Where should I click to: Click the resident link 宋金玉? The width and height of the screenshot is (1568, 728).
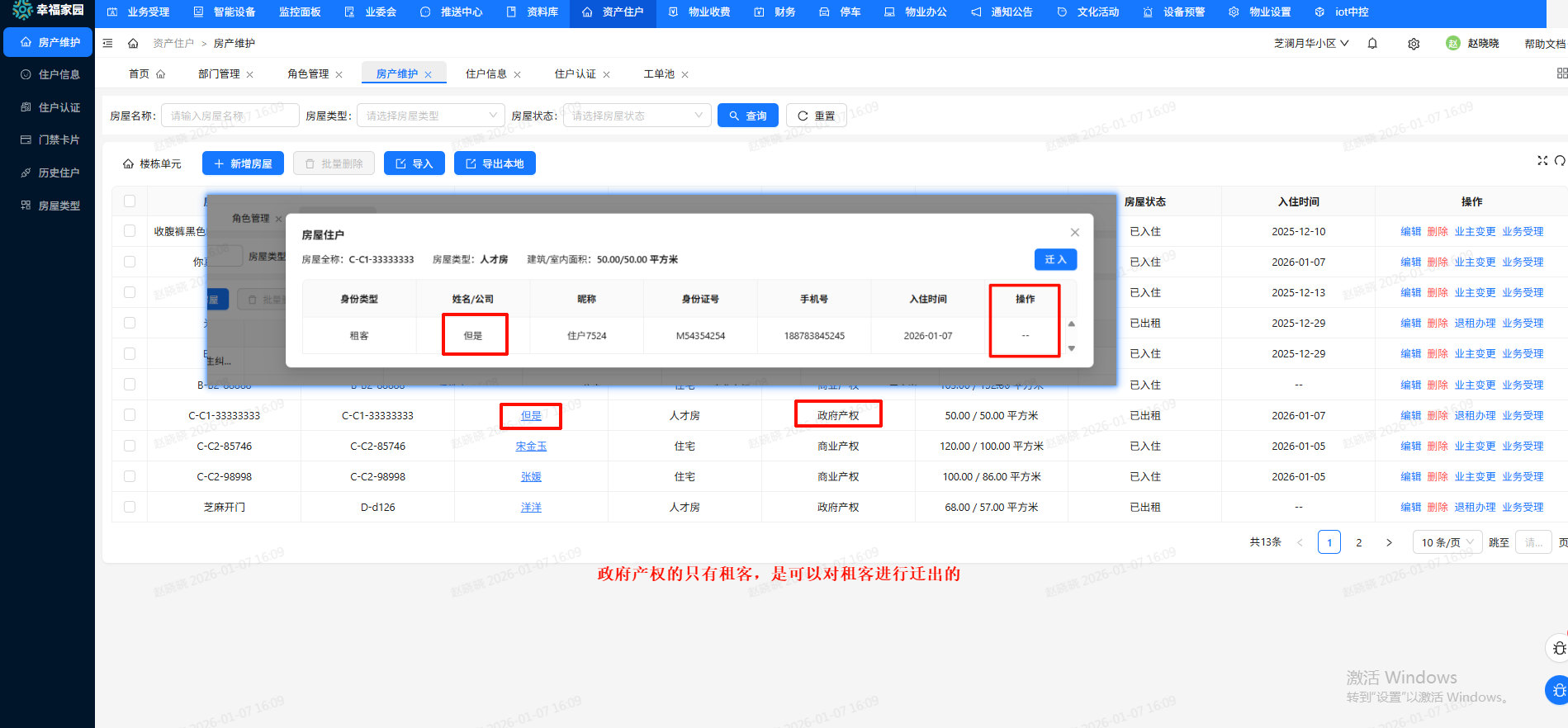531,446
